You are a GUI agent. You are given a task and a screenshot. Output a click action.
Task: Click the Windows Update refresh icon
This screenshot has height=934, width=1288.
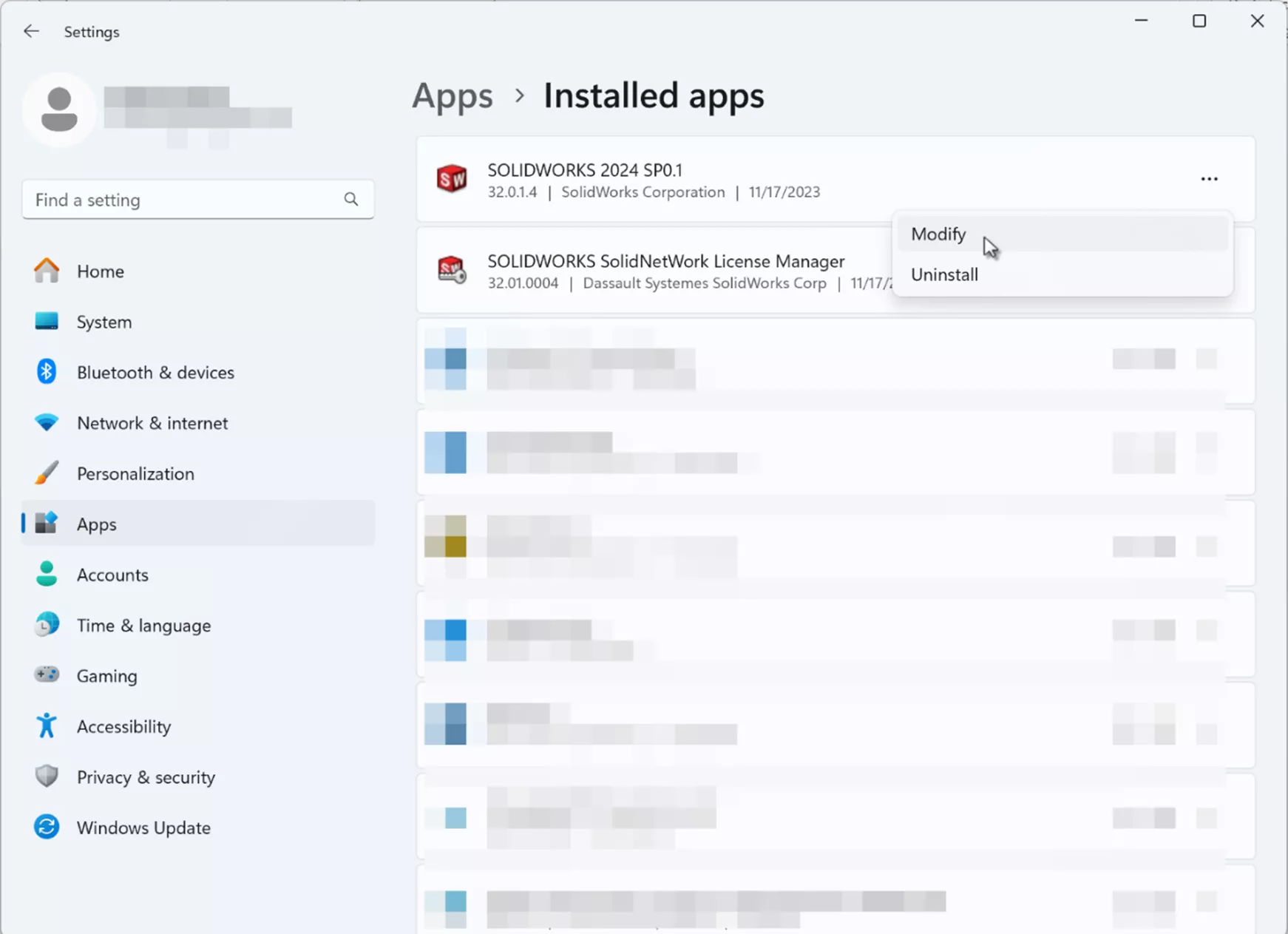point(47,827)
